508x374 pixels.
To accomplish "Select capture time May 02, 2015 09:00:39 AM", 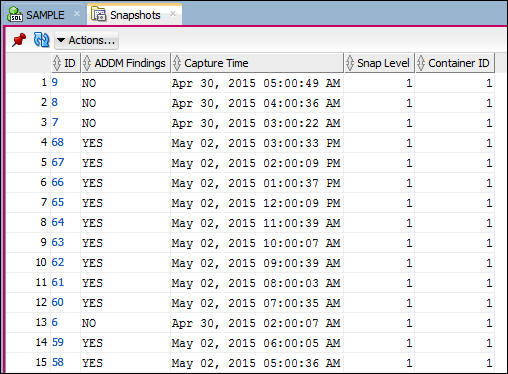I will (x=256, y=263).
